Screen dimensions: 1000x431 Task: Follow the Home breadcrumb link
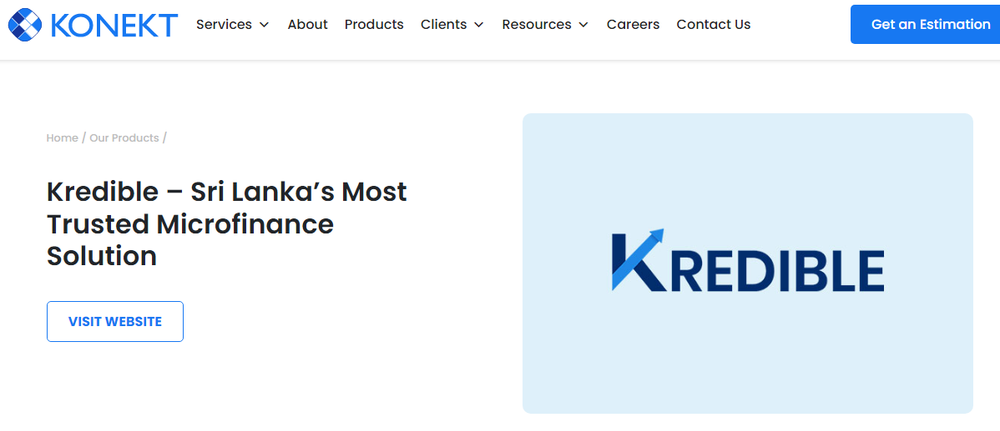(62, 138)
